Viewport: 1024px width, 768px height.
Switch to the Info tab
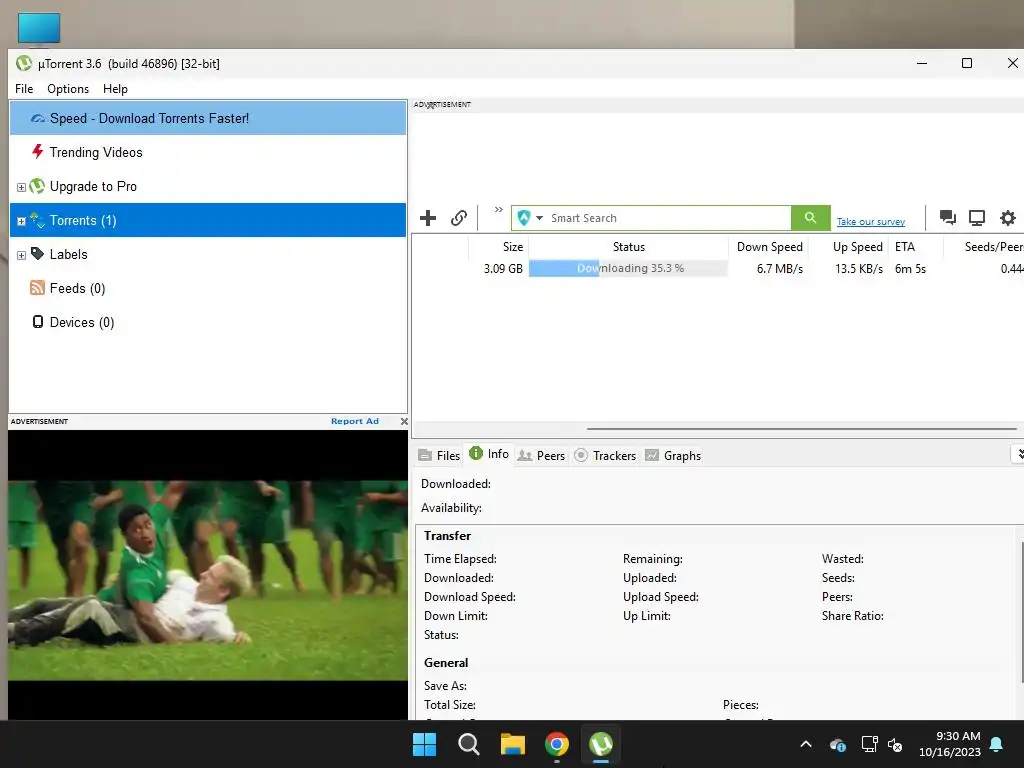(x=489, y=454)
